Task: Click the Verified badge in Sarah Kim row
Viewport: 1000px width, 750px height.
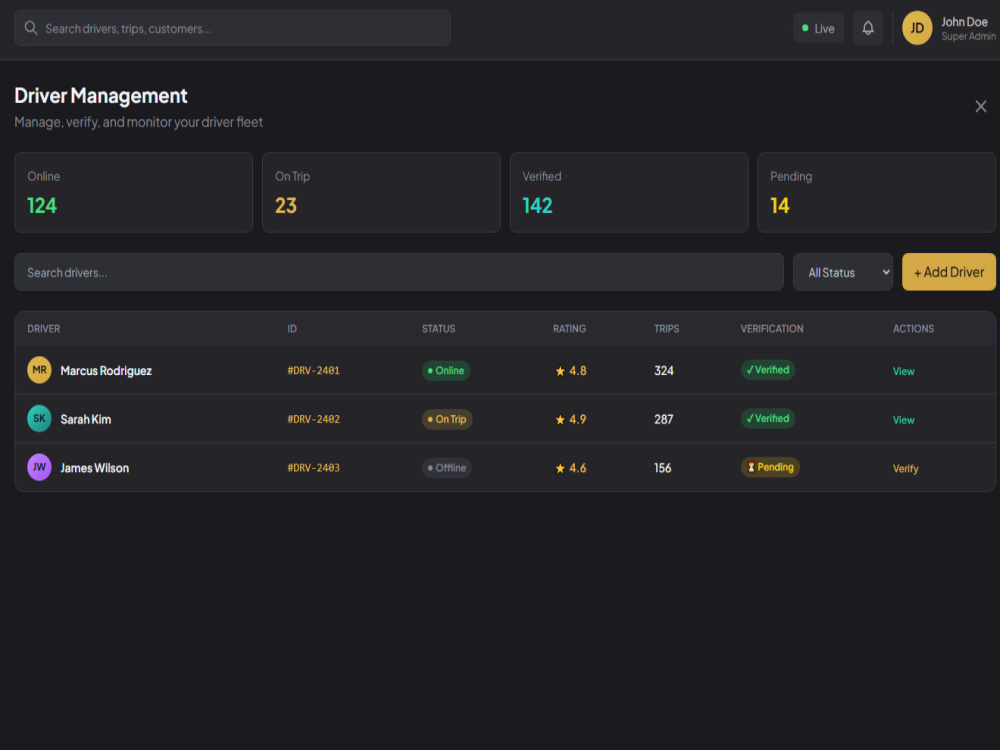Action: [x=767, y=418]
